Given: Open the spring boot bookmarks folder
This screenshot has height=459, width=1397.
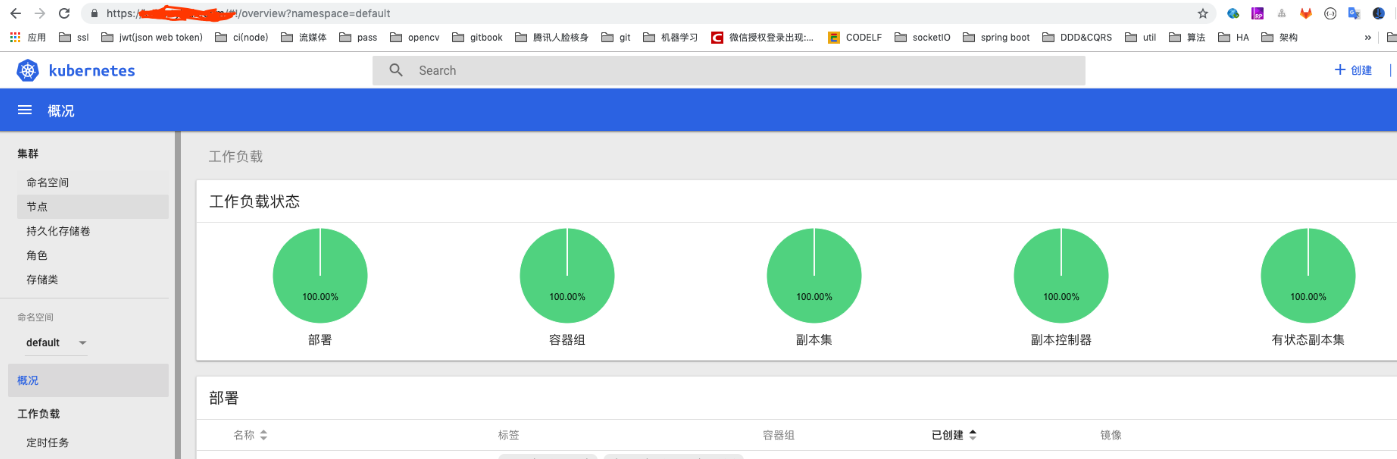Looking at the screenshot, I should click(x=996, y=37).
